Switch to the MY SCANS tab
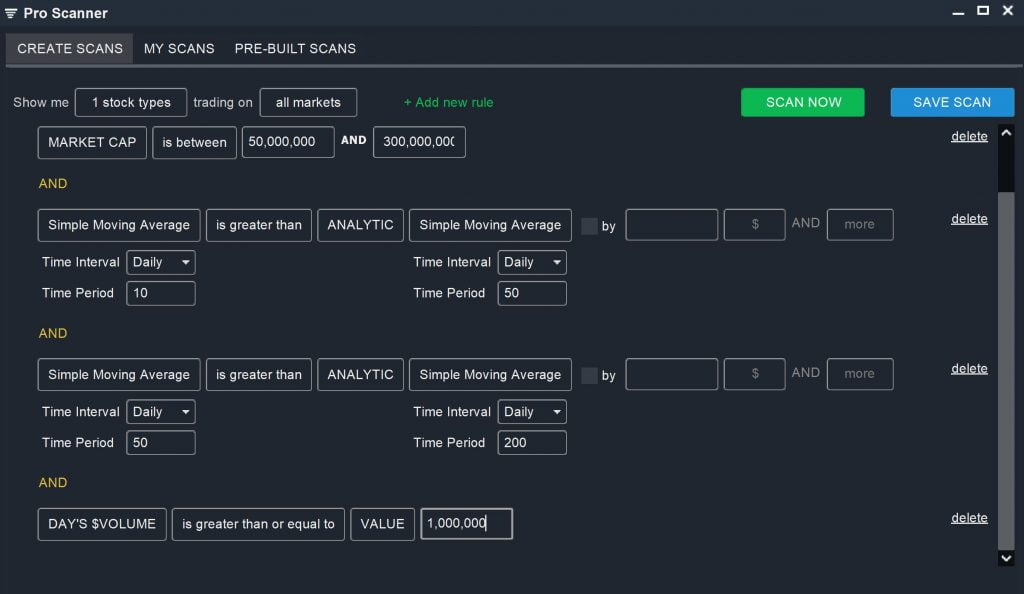Screen dimensions: 1024x594 pyautogui.click(x=179, y=48)
